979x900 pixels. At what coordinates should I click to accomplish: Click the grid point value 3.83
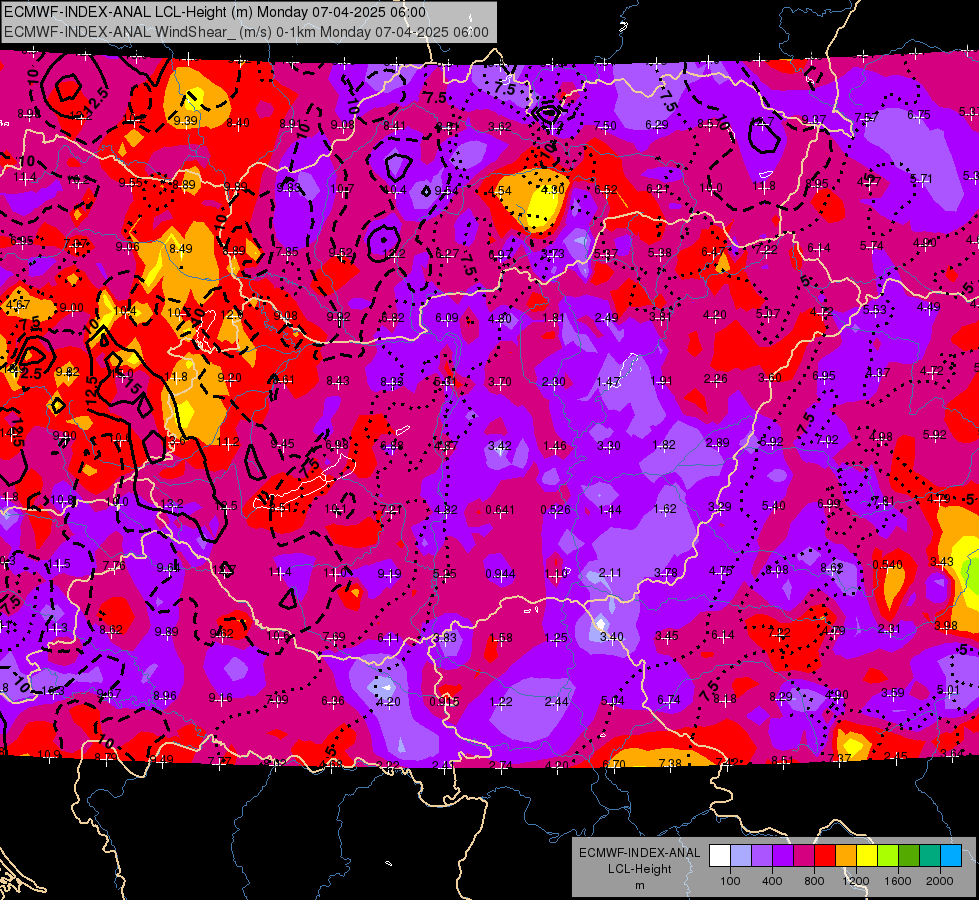[445, 638]
